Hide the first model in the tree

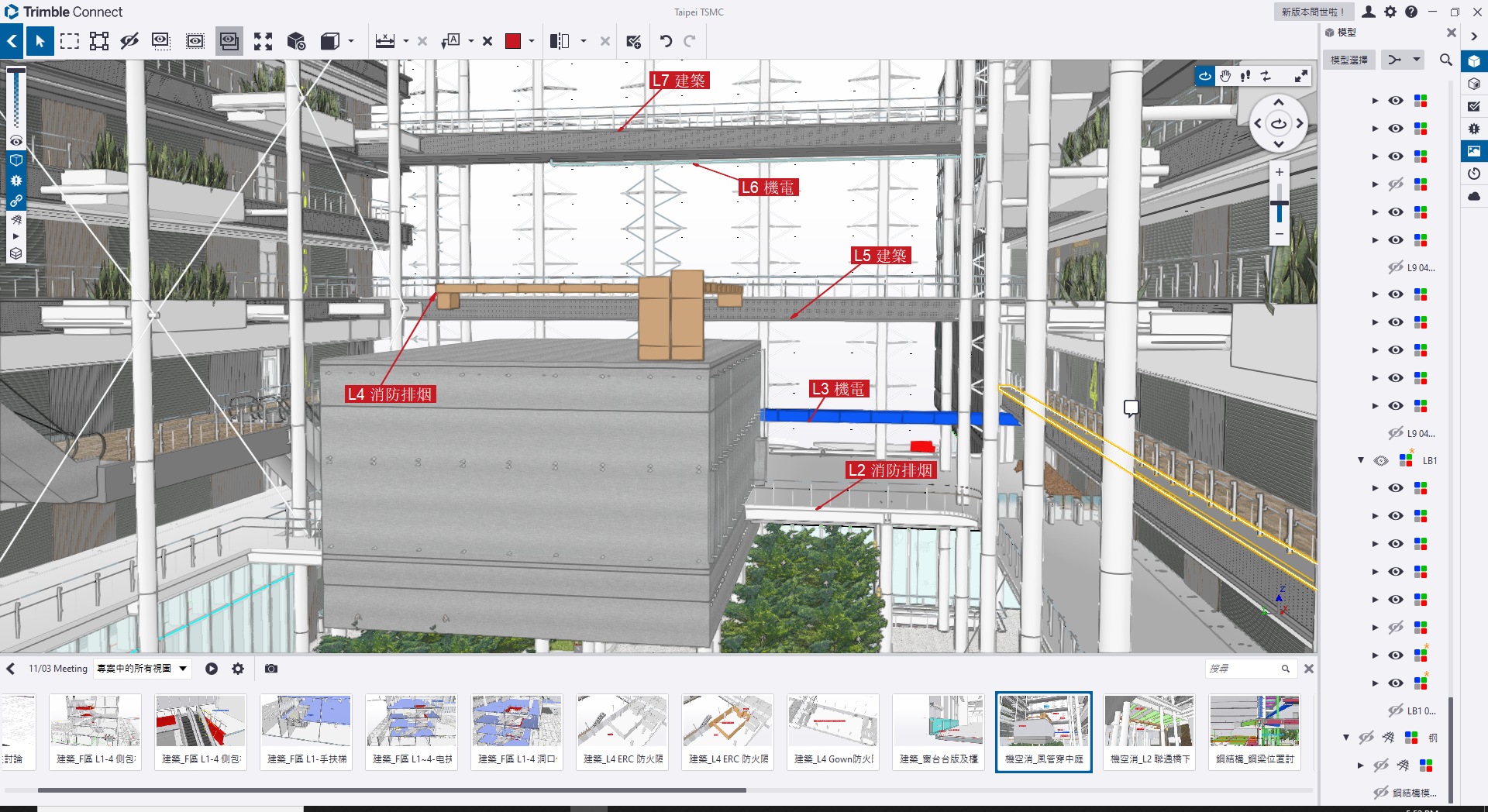coord(1396,101)
